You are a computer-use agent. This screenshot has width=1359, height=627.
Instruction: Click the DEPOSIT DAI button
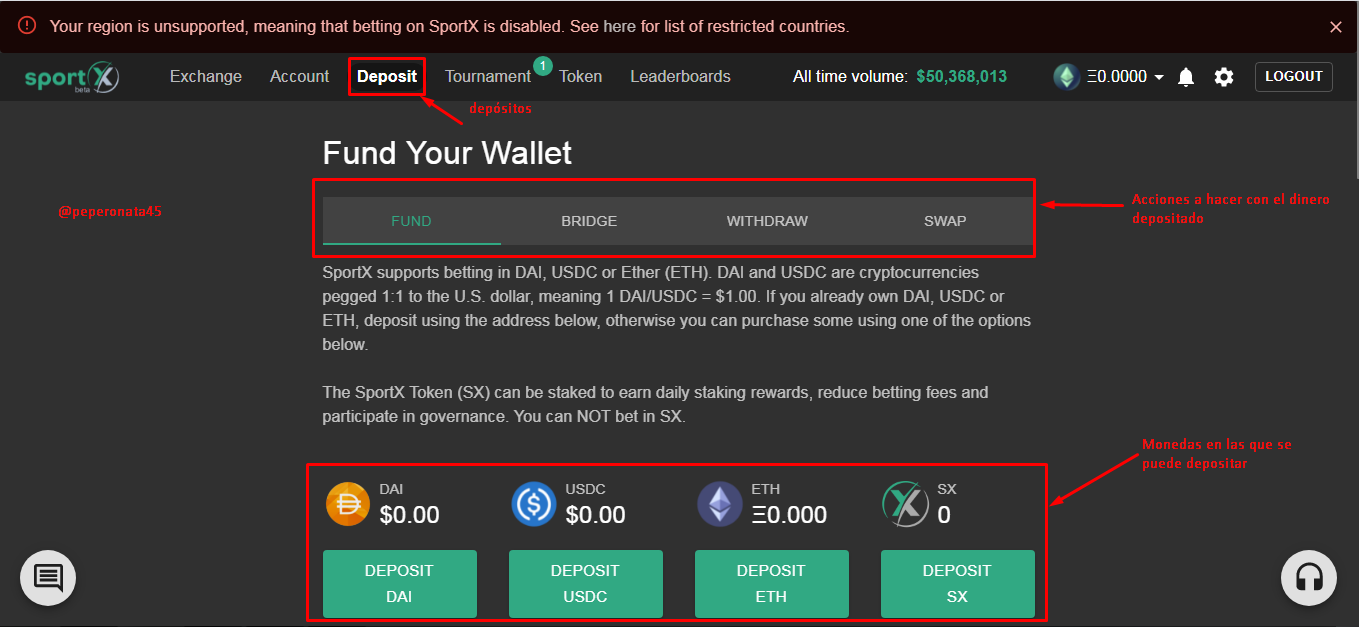399,584
